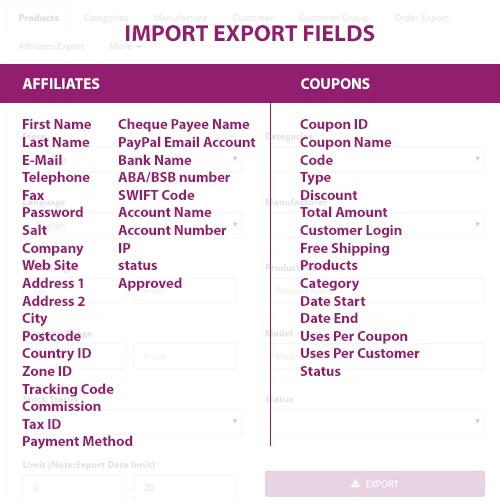The height and width of the screenshot is (500, 500).
Task: Switch to Affiliates Export tab
Action: 51,46
